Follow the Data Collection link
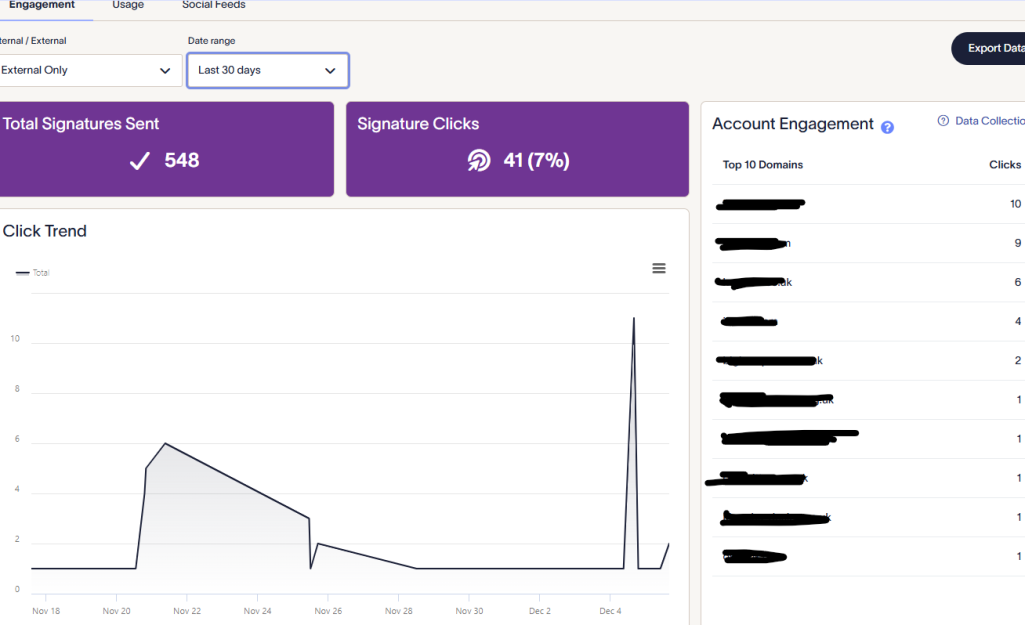The width and height of the screenshot is (1025, 625). (x=989, y=121)
